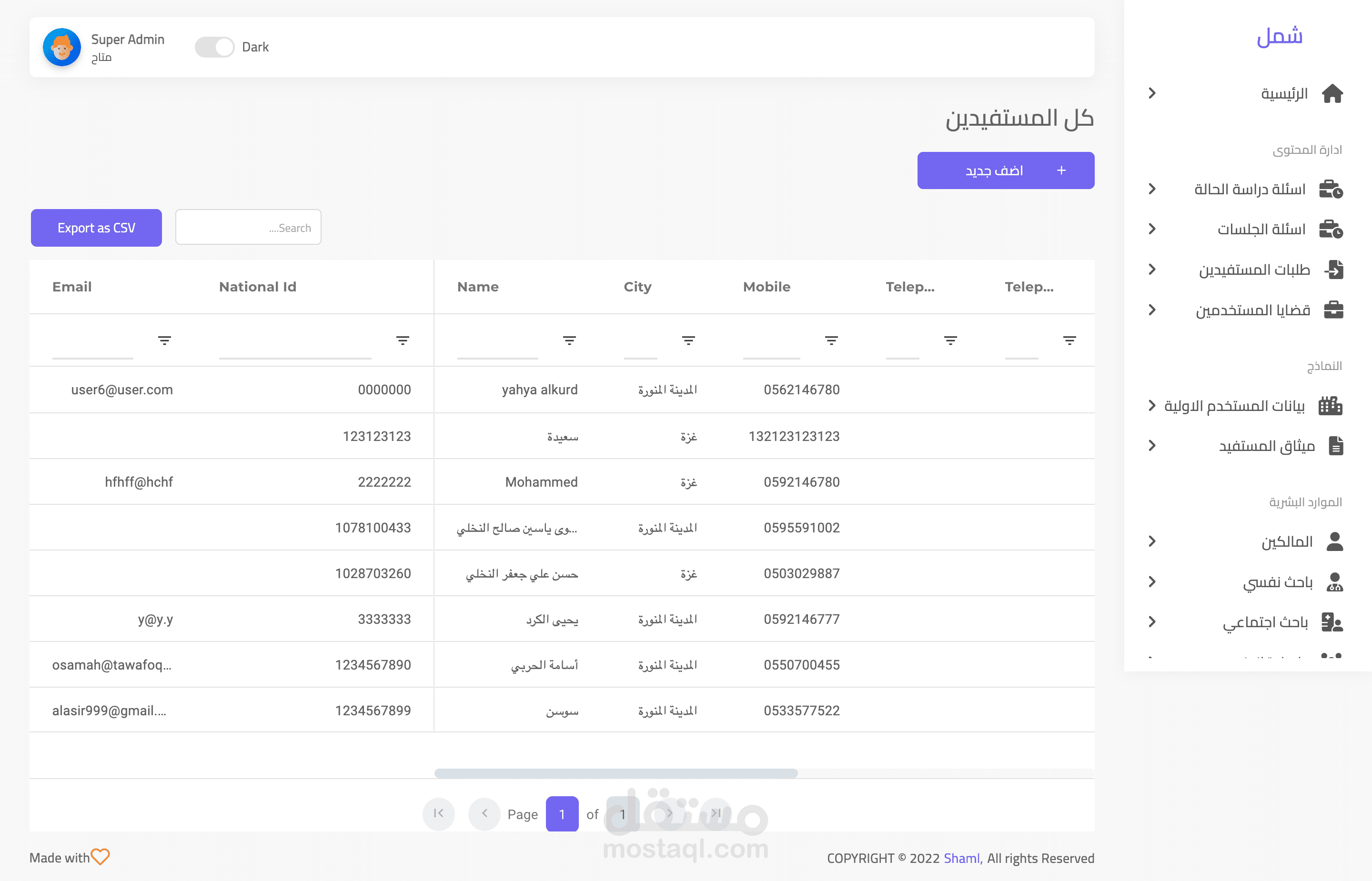Click the document icon for ميثاق المستفيد
Viewport: 1372px width, 881px height.
1335,446
